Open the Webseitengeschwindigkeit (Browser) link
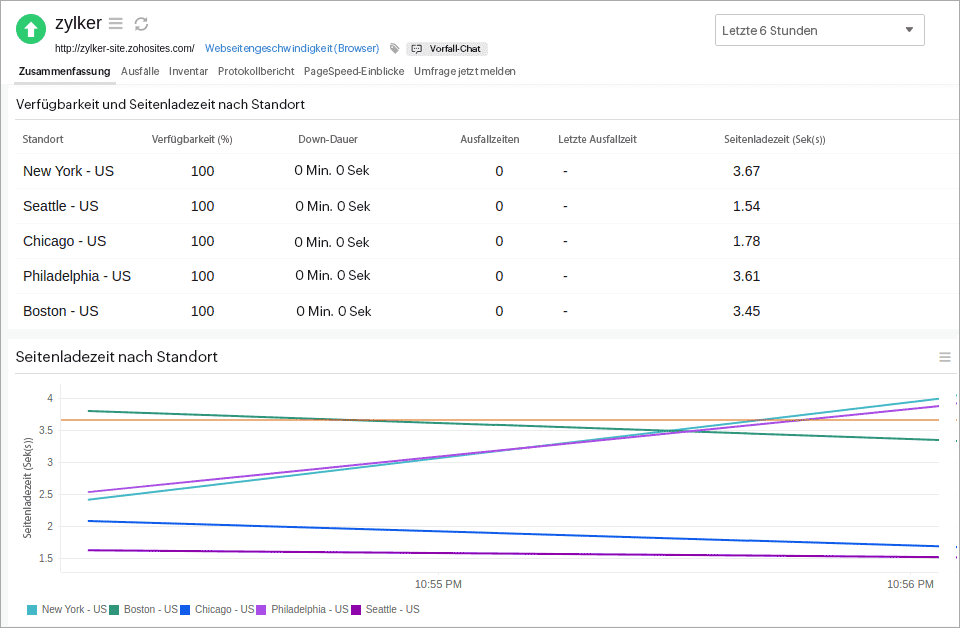Screen dimensions: 960x628 (292, 48)
